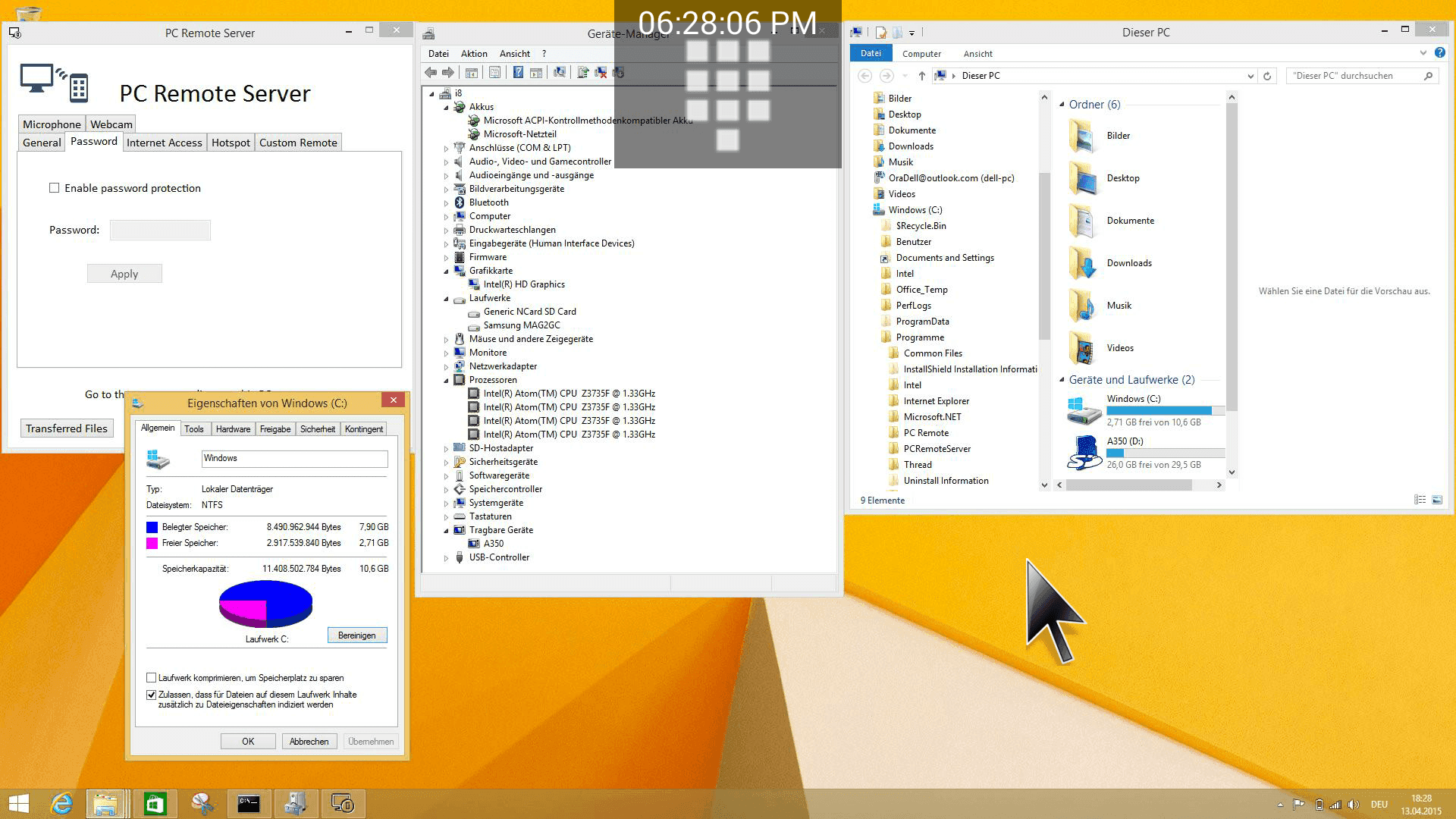Click the Apply button in PC Remote Server
This screenshot has width=1456, height=819.
coord(124,274)
